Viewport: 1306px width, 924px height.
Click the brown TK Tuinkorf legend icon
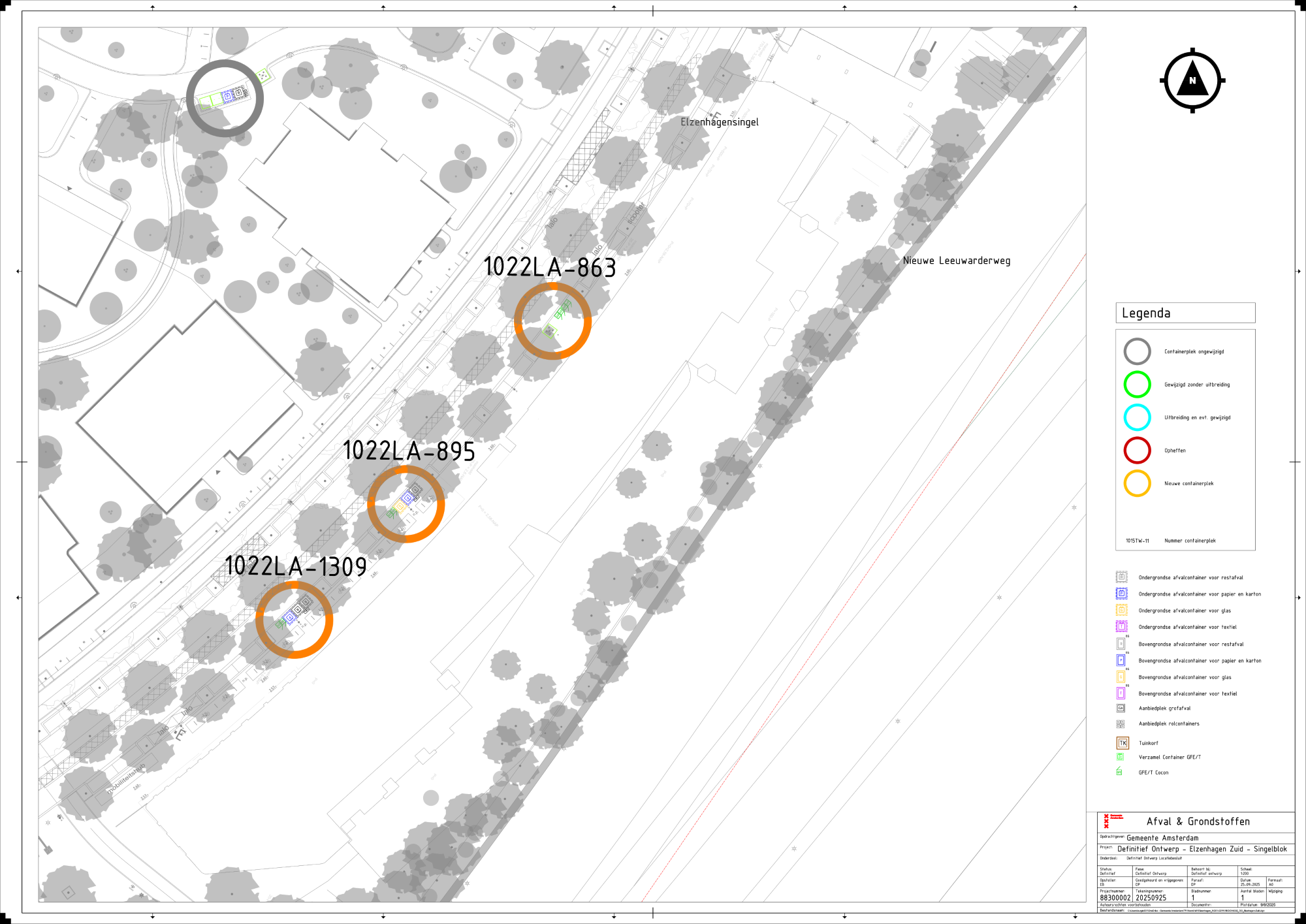tap(1123, 742)
